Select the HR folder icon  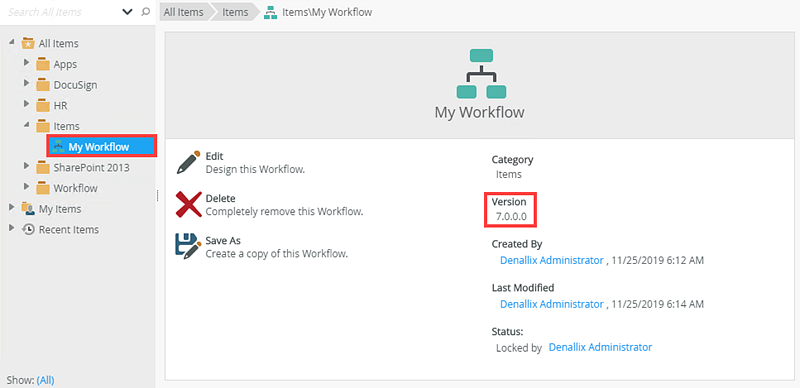[43, 106]
